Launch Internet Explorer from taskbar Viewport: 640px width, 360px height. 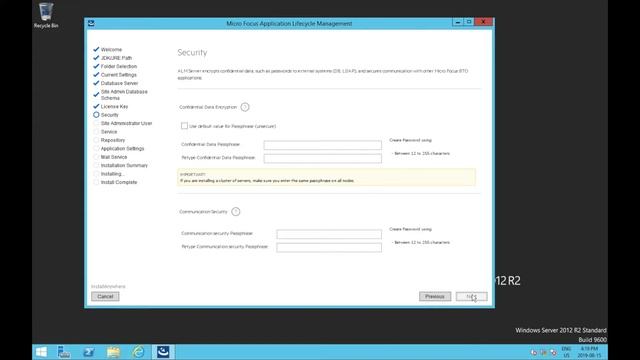pos(138,352)
